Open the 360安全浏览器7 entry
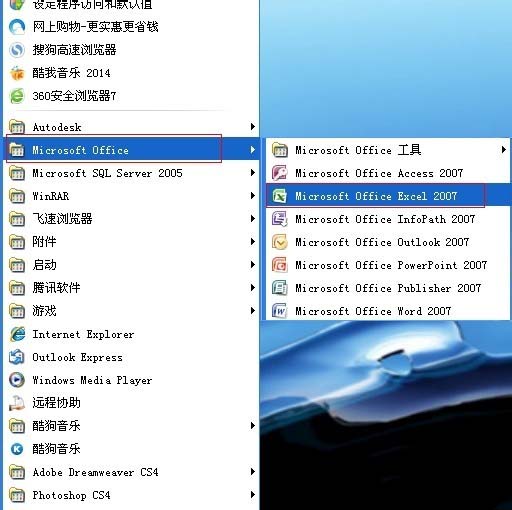Screen dimensions: 512x510 coord(132,96)
